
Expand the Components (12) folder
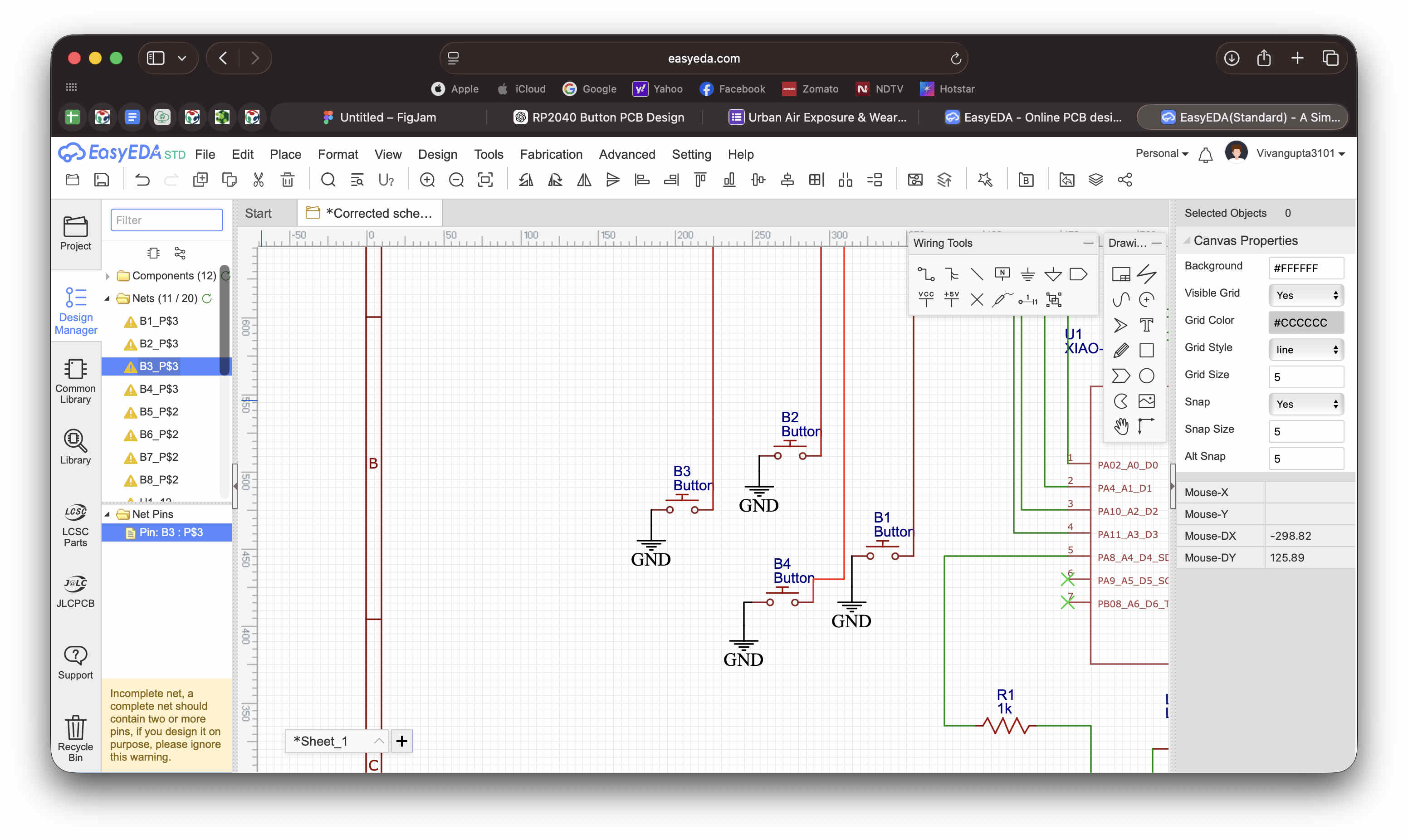108,276
